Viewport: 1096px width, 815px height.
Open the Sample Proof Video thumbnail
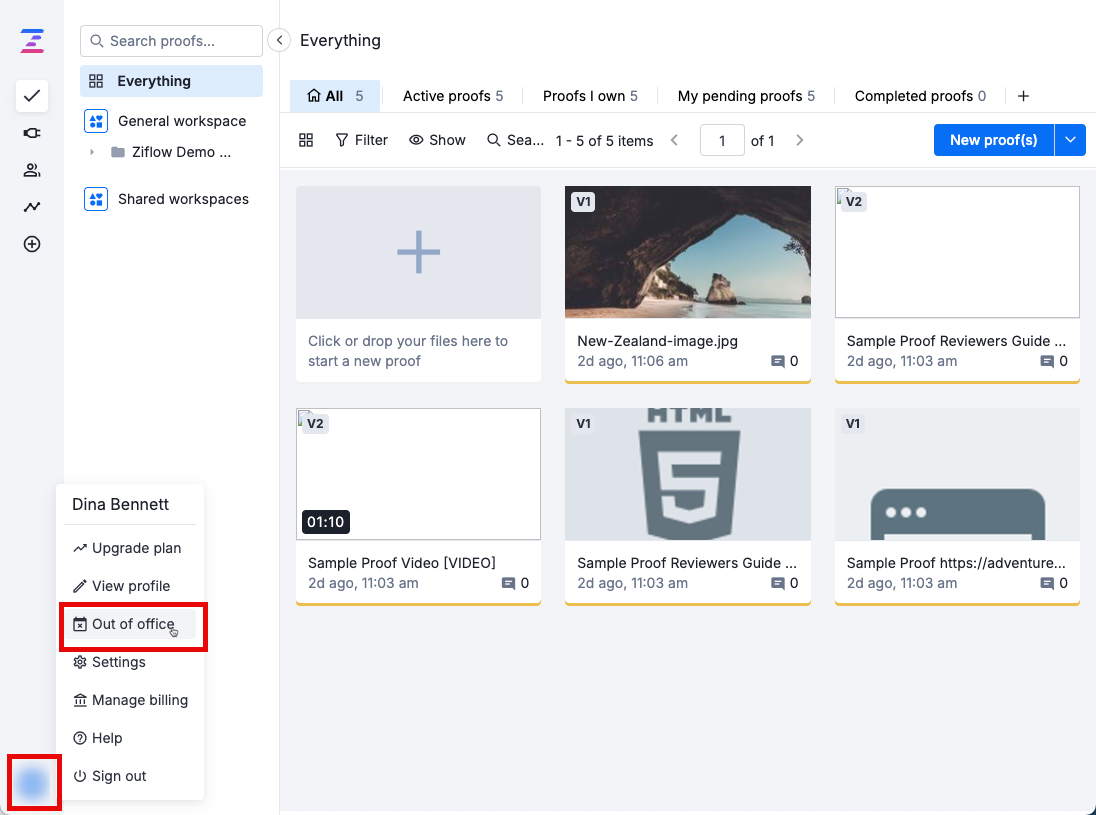(418, 474)
